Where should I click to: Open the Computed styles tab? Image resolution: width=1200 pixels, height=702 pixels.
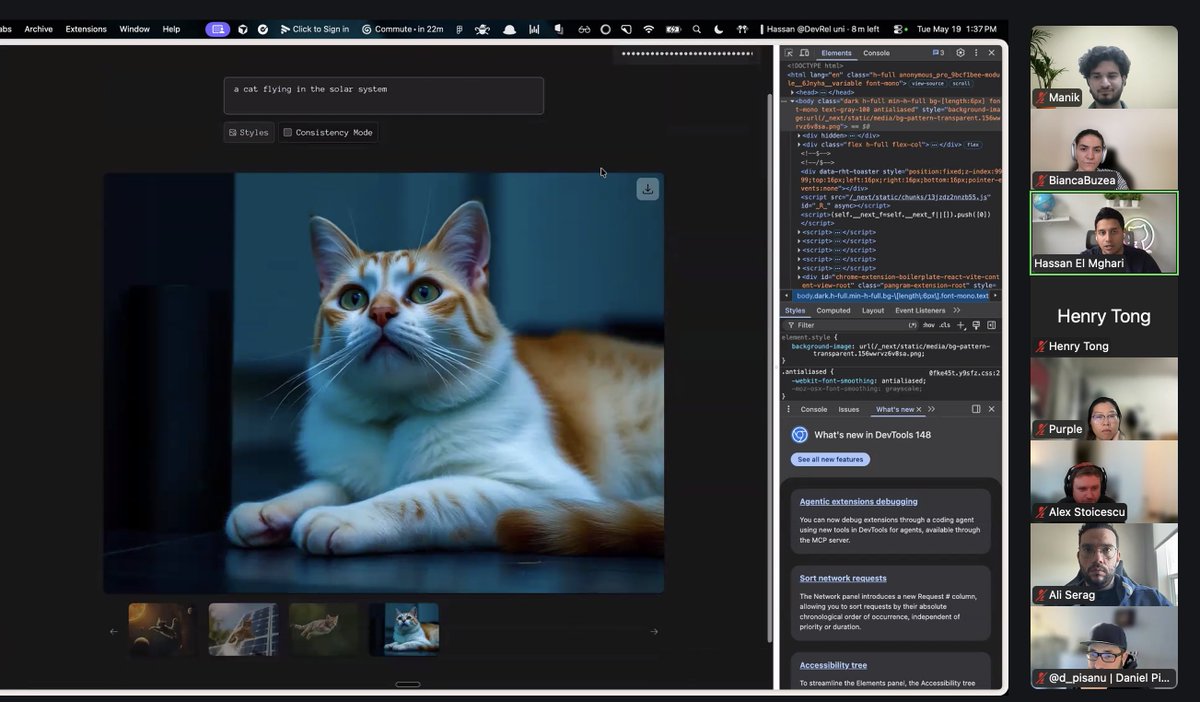click(833, 310)
